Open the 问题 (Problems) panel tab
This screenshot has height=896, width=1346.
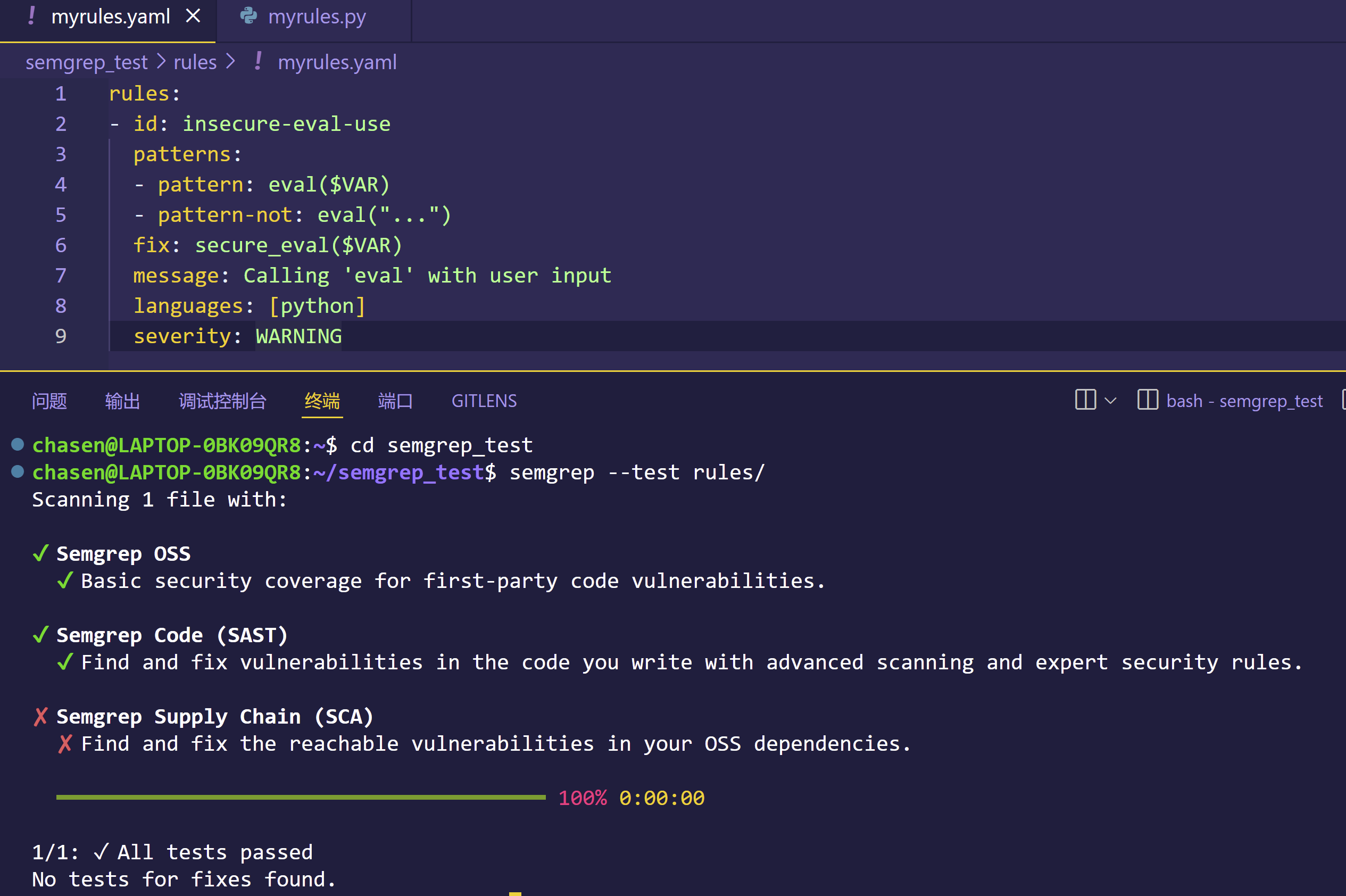tap(49, 401)
